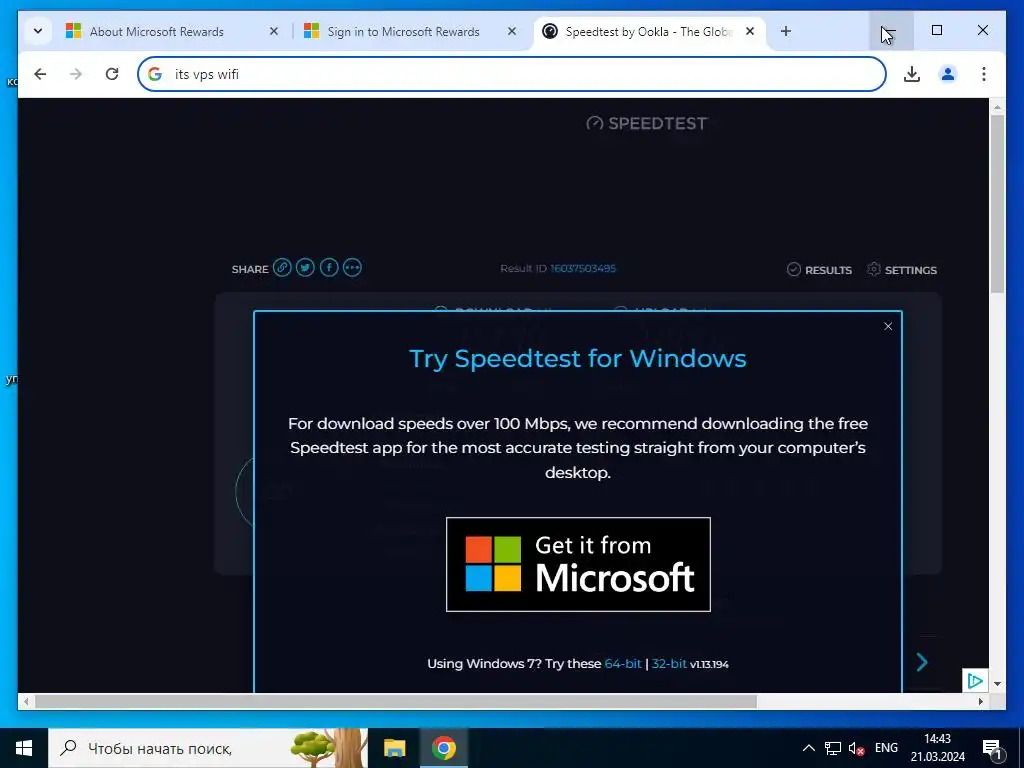The height and width of the screenshot is (768, 1024).
Task: Click Chrome icon in taskbar
Action: tap(443, 748)
